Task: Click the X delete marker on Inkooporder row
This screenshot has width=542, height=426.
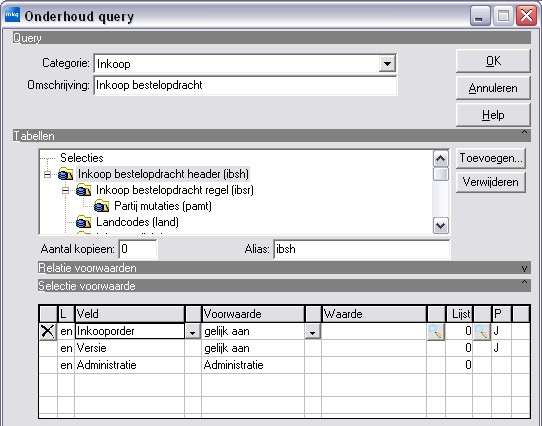Action: tap(48, 331)
